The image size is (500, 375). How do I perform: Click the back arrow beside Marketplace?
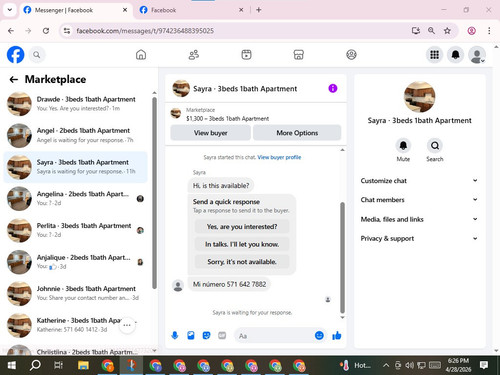14,79
